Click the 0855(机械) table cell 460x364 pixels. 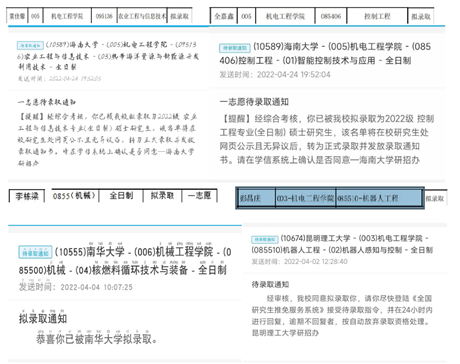tap(75, 195)
